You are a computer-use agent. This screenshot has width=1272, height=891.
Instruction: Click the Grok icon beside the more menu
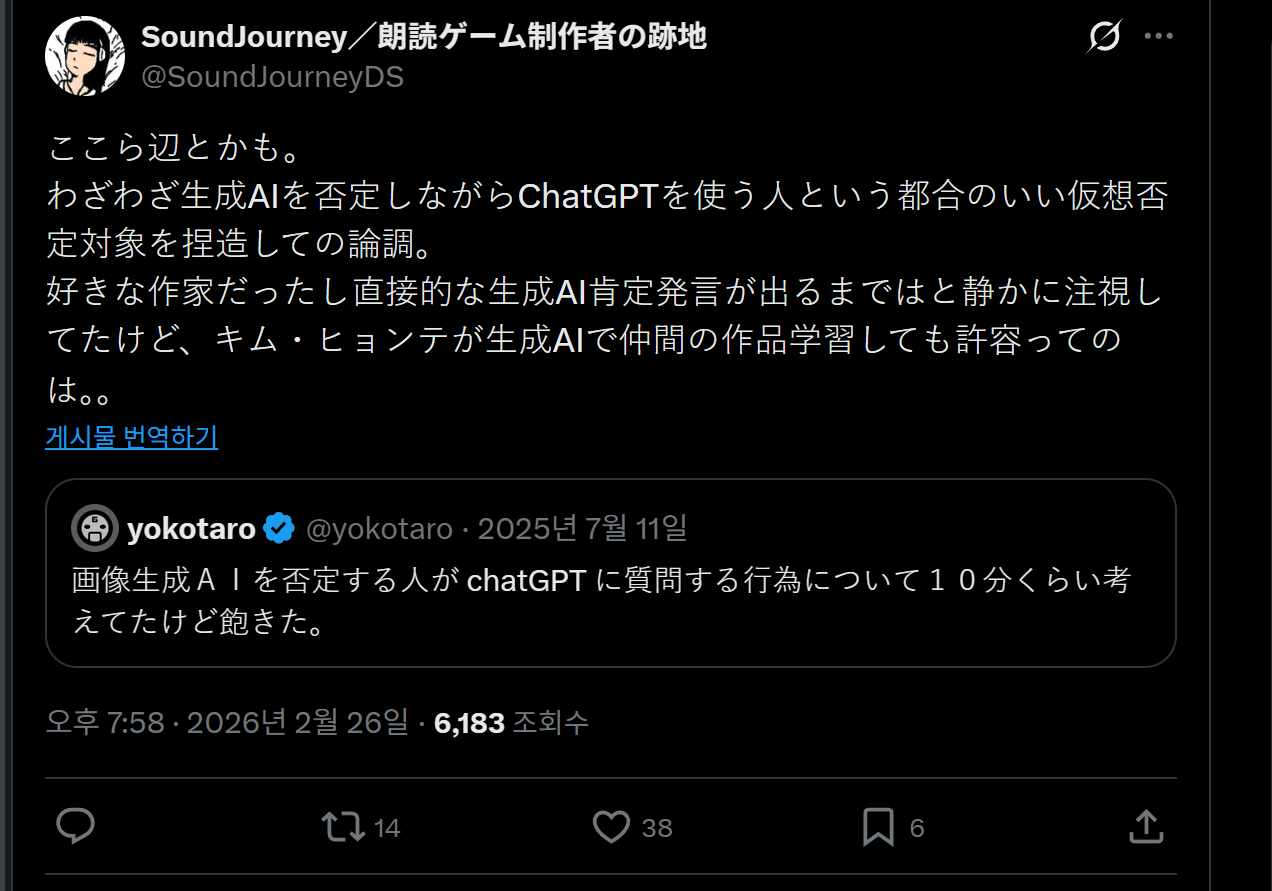click(1104, 37)
